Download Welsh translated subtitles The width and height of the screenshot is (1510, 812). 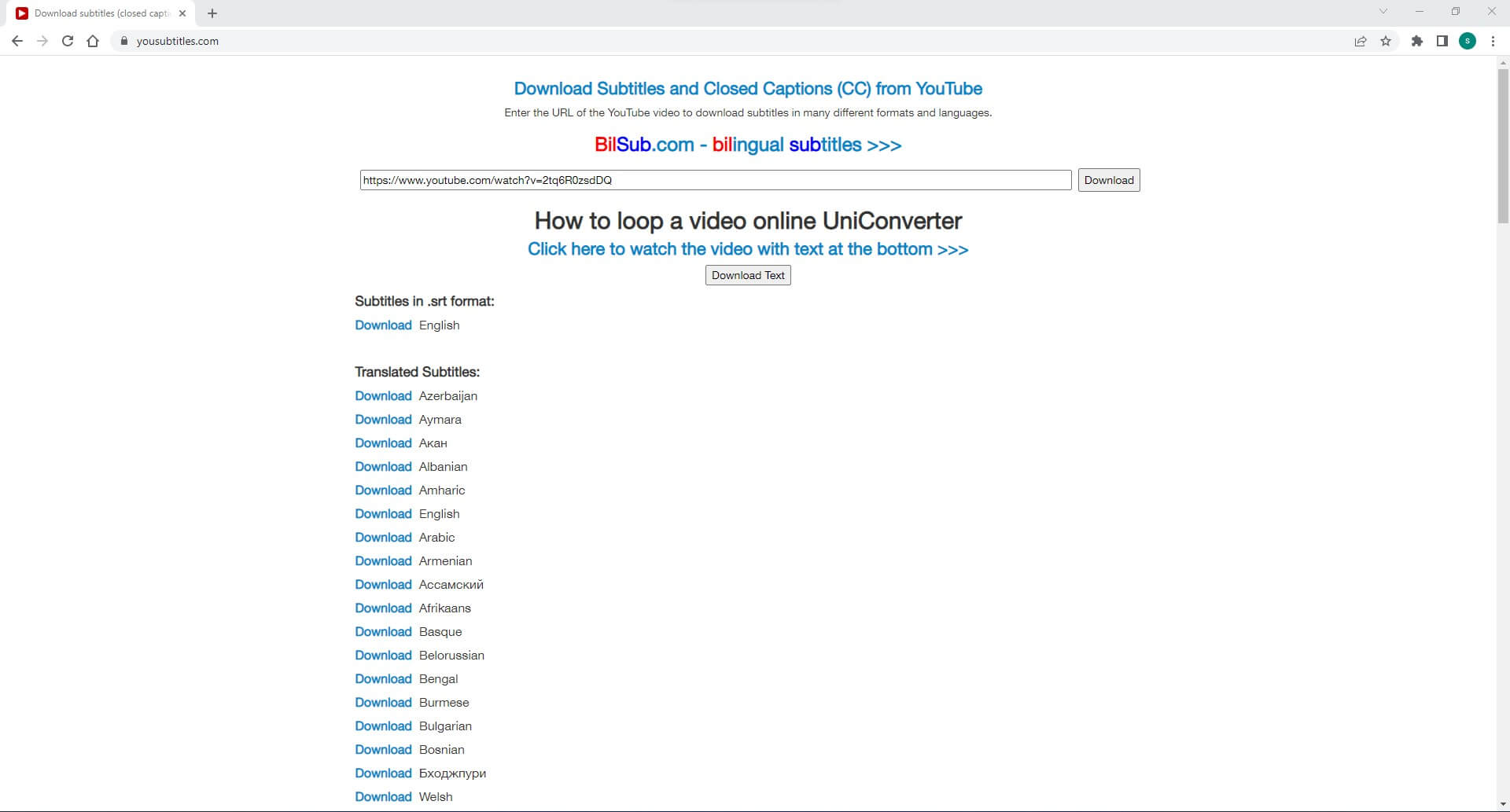pyautogui.click(x=383, y=797)
